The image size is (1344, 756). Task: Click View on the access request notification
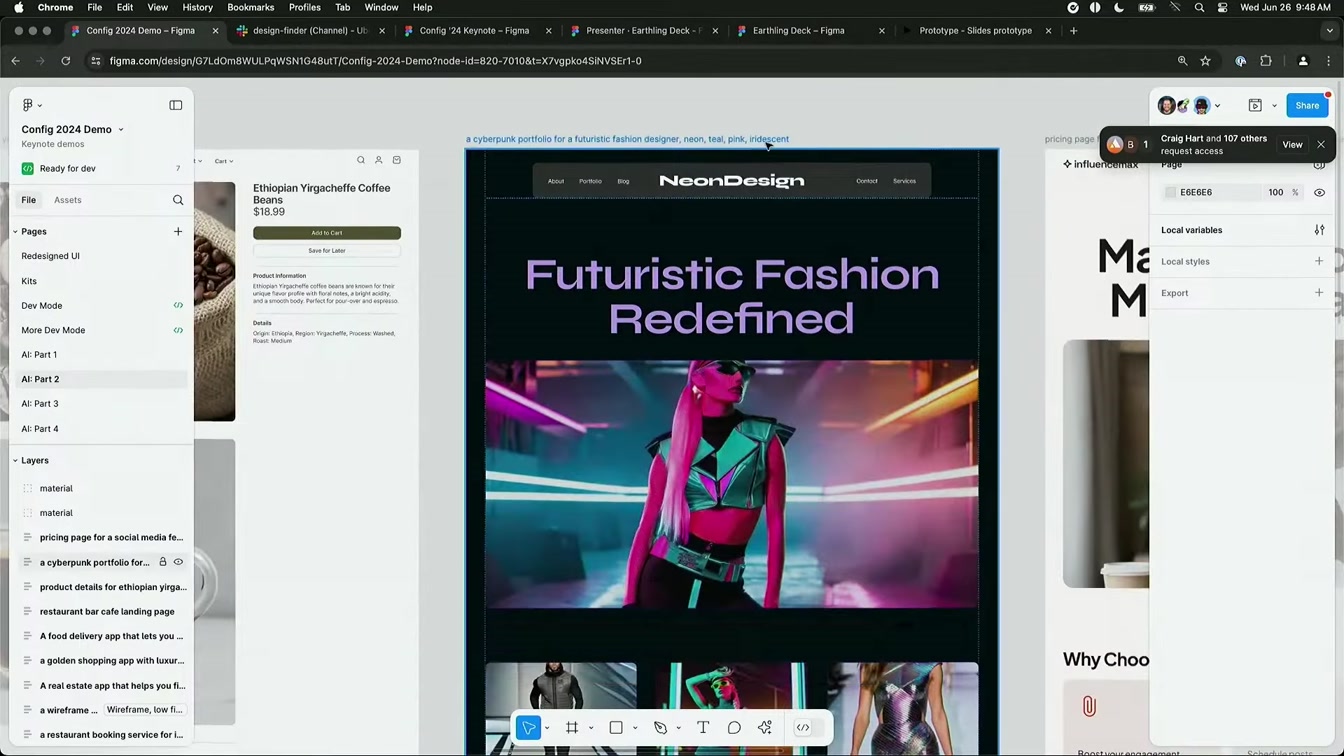[1292, 145]
